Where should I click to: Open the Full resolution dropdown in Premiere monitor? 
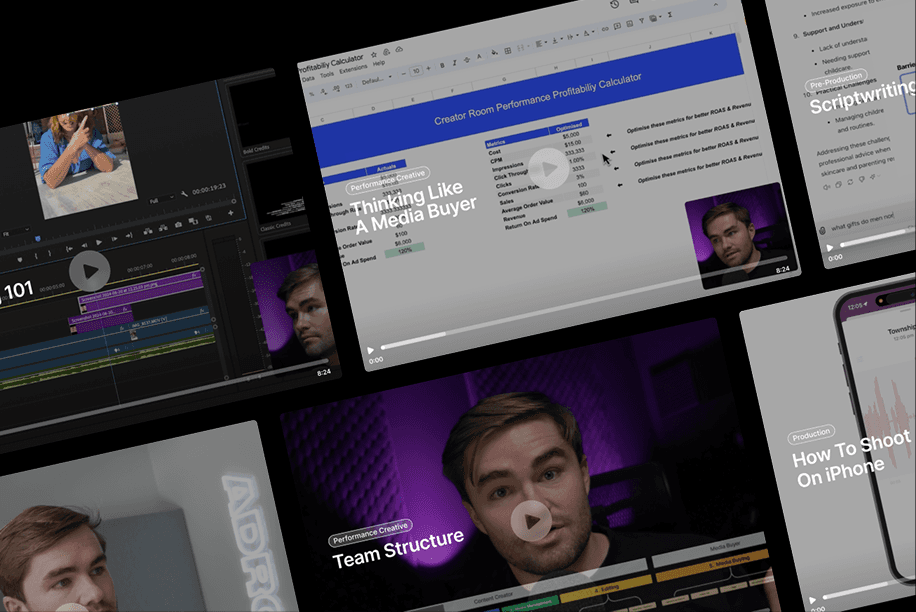click(161, 199)
